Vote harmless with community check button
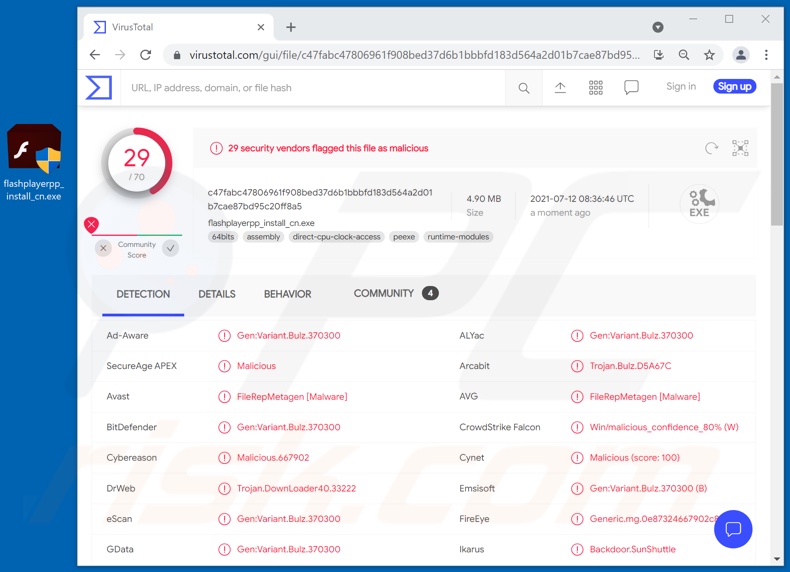The image size is (790, 572). click(x=171, y=248)
